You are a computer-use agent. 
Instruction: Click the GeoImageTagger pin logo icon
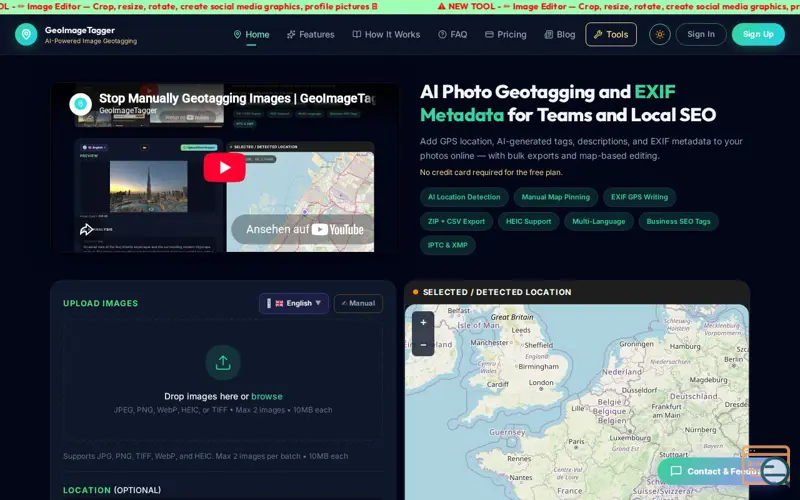click(x=26, y=34)
